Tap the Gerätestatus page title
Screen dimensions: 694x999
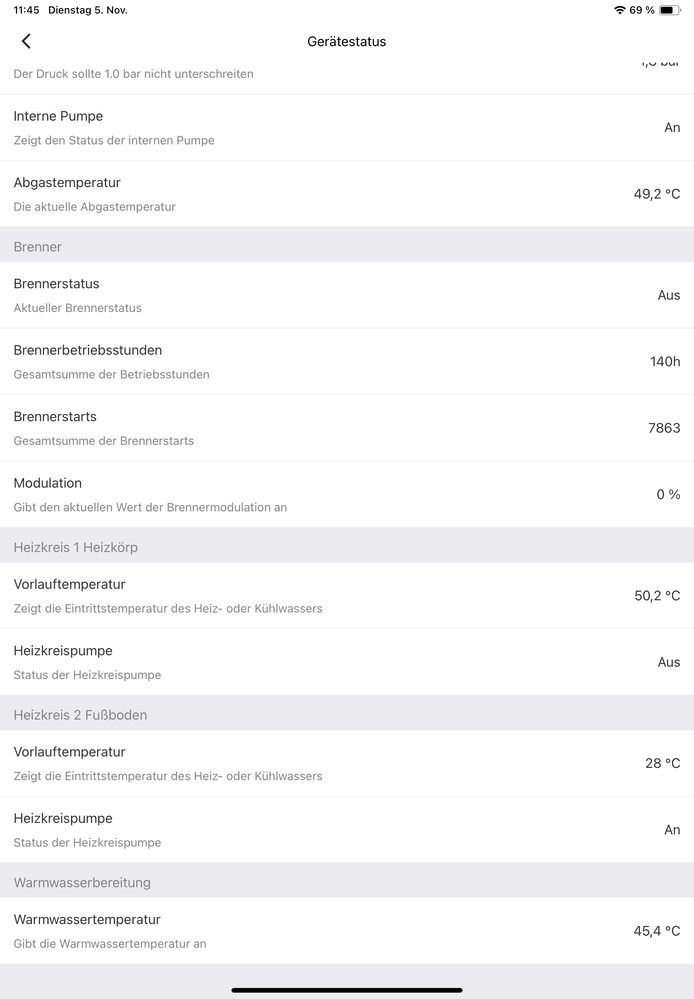tap(347, 41)
